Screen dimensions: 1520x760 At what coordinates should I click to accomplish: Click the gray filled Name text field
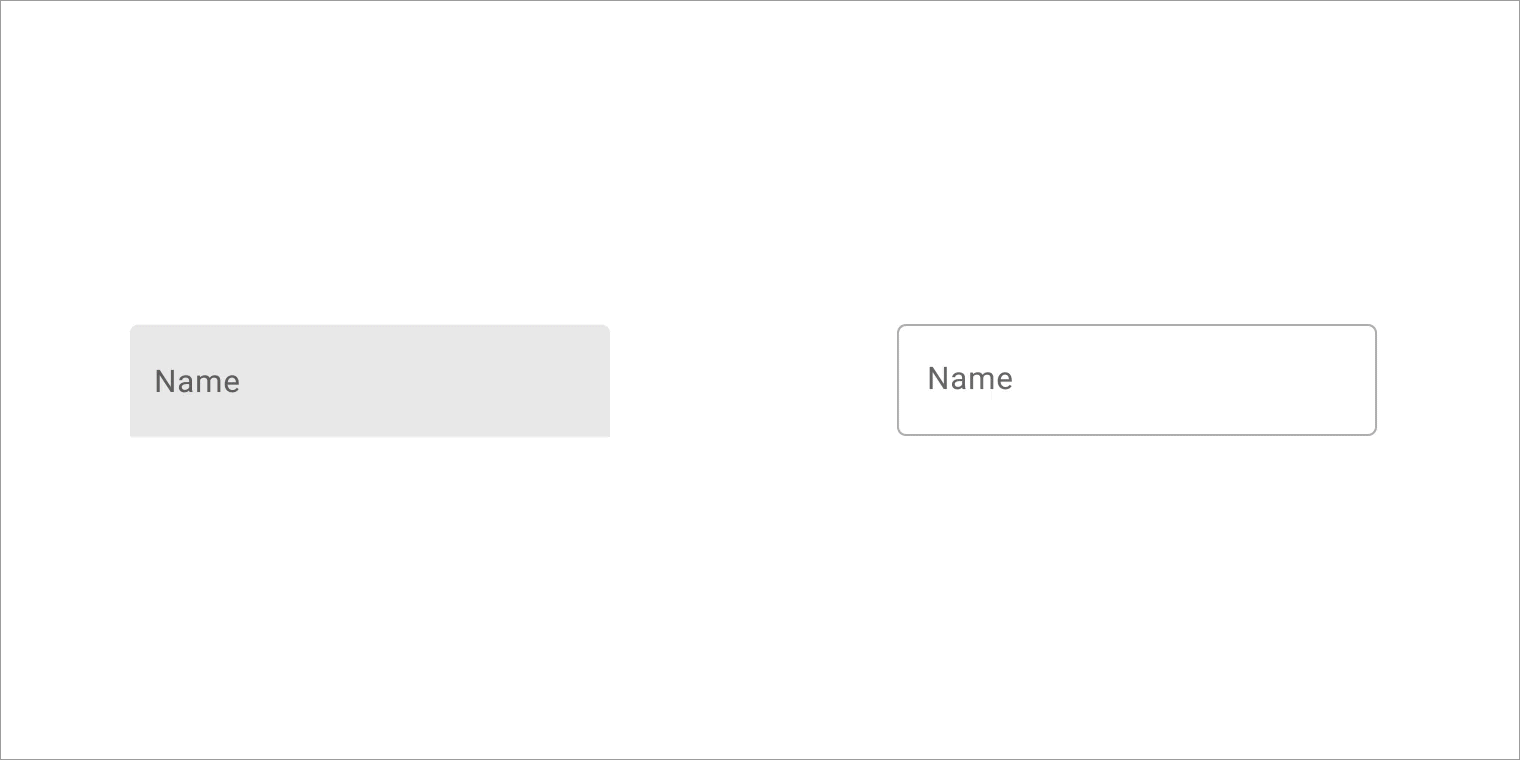[370, 381]
